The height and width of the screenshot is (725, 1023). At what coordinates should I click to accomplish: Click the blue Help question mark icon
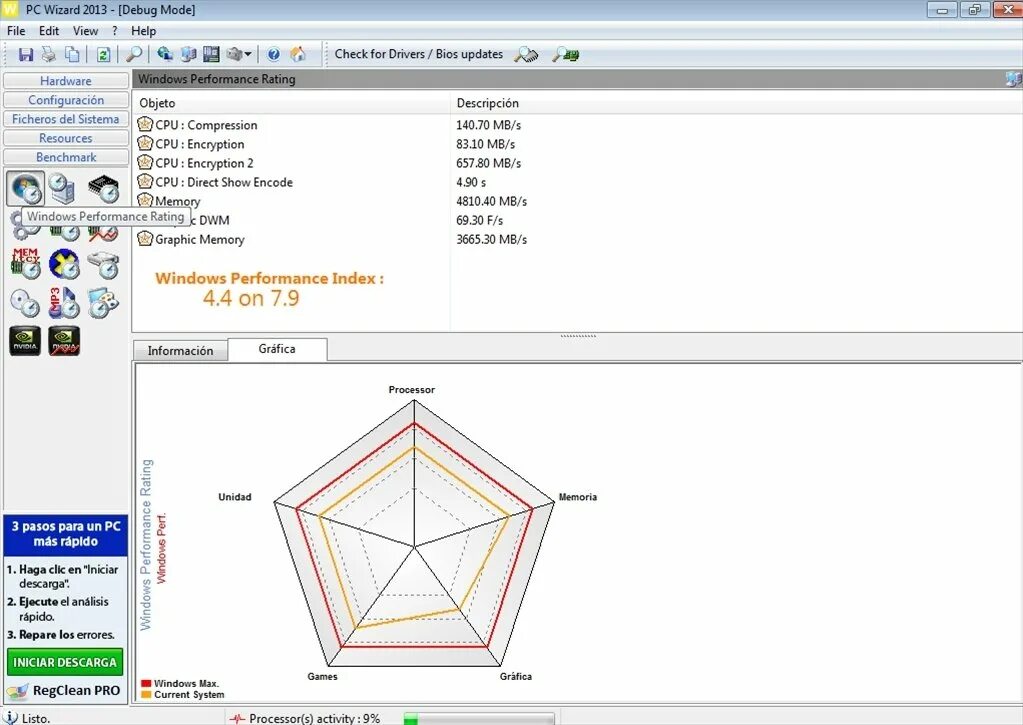pos(273,54)
